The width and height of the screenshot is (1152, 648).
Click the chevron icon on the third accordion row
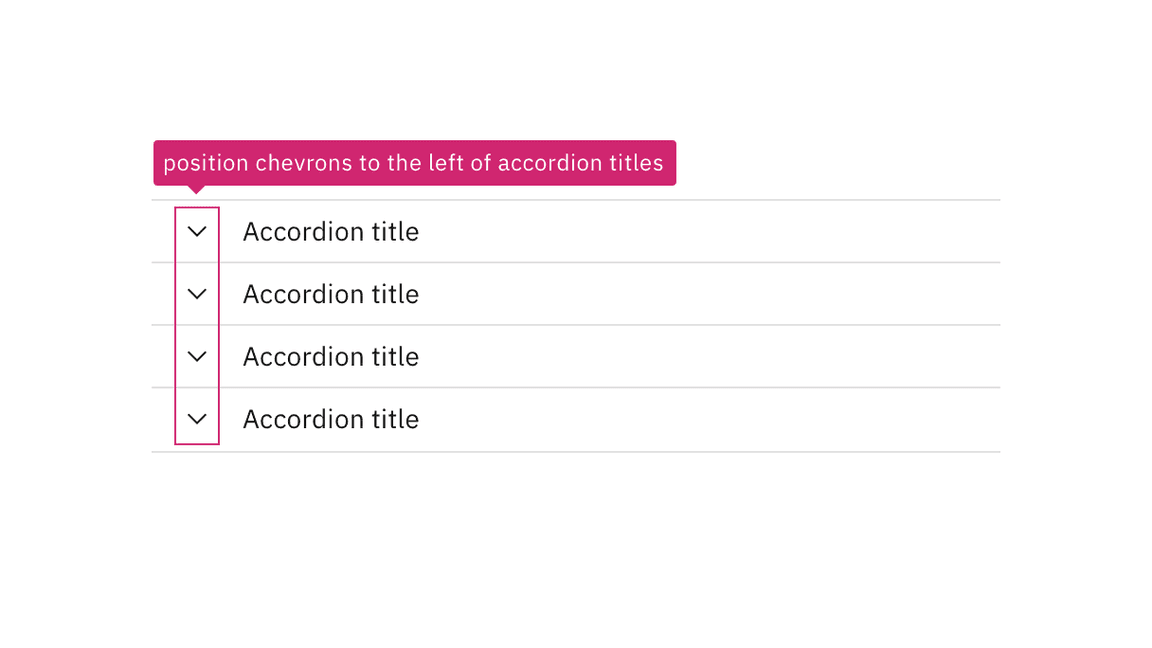197,356
